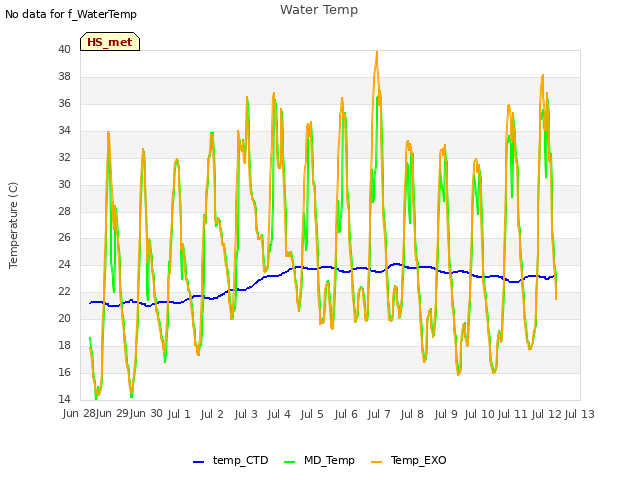
Task: Click the Jul 2 x-axis tick label
Action: point(212,414)
